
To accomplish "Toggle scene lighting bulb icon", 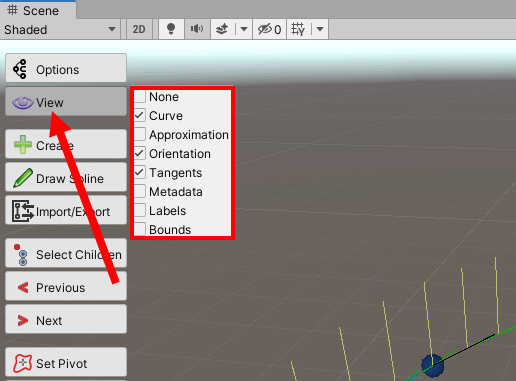I will [x=171, y=29].
